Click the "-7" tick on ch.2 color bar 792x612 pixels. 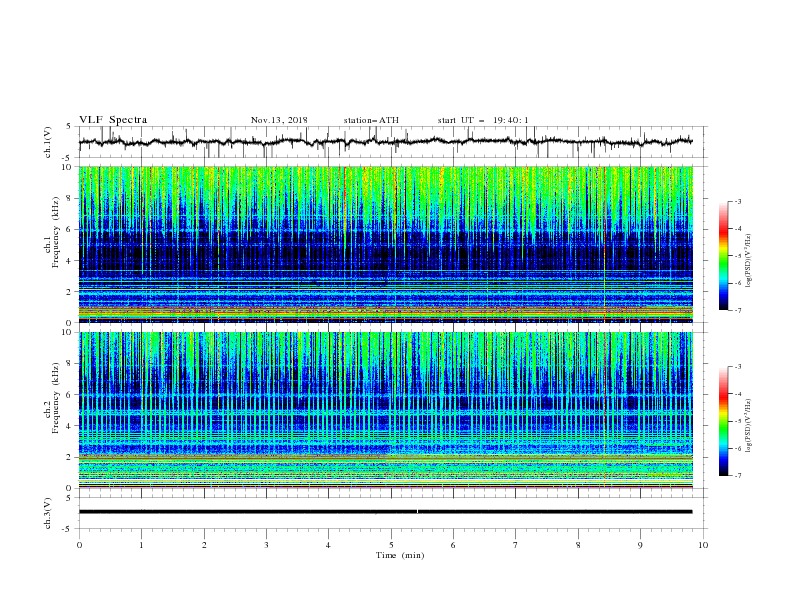pyautogui.click(x=737, y=475)
